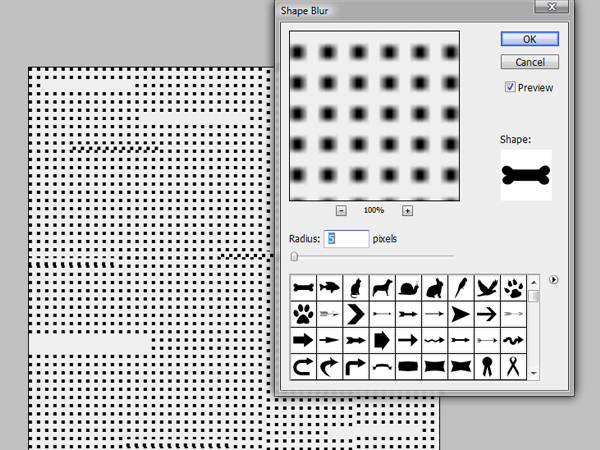Choose the curved swoosh arrow shape
The height and width of the screenshot is (450, 600).
[x=329, y=367]
